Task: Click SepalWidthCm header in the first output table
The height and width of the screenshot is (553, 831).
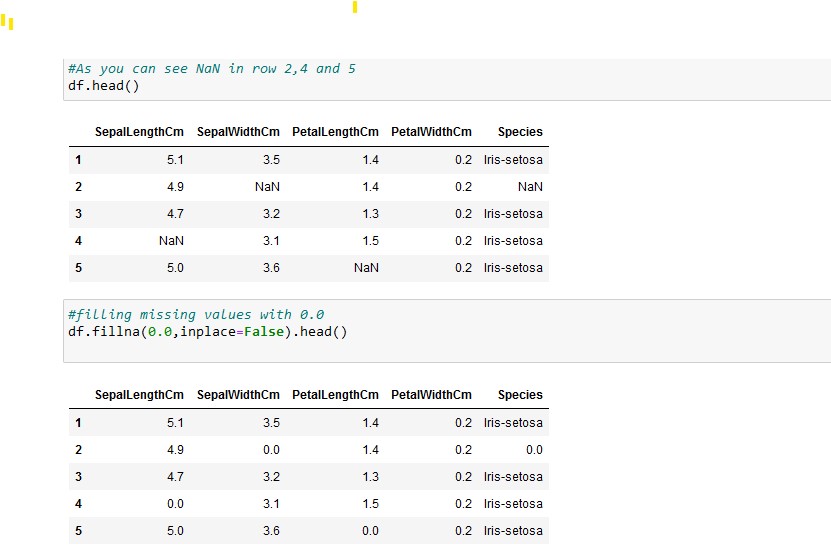Action: click(238, 132)
